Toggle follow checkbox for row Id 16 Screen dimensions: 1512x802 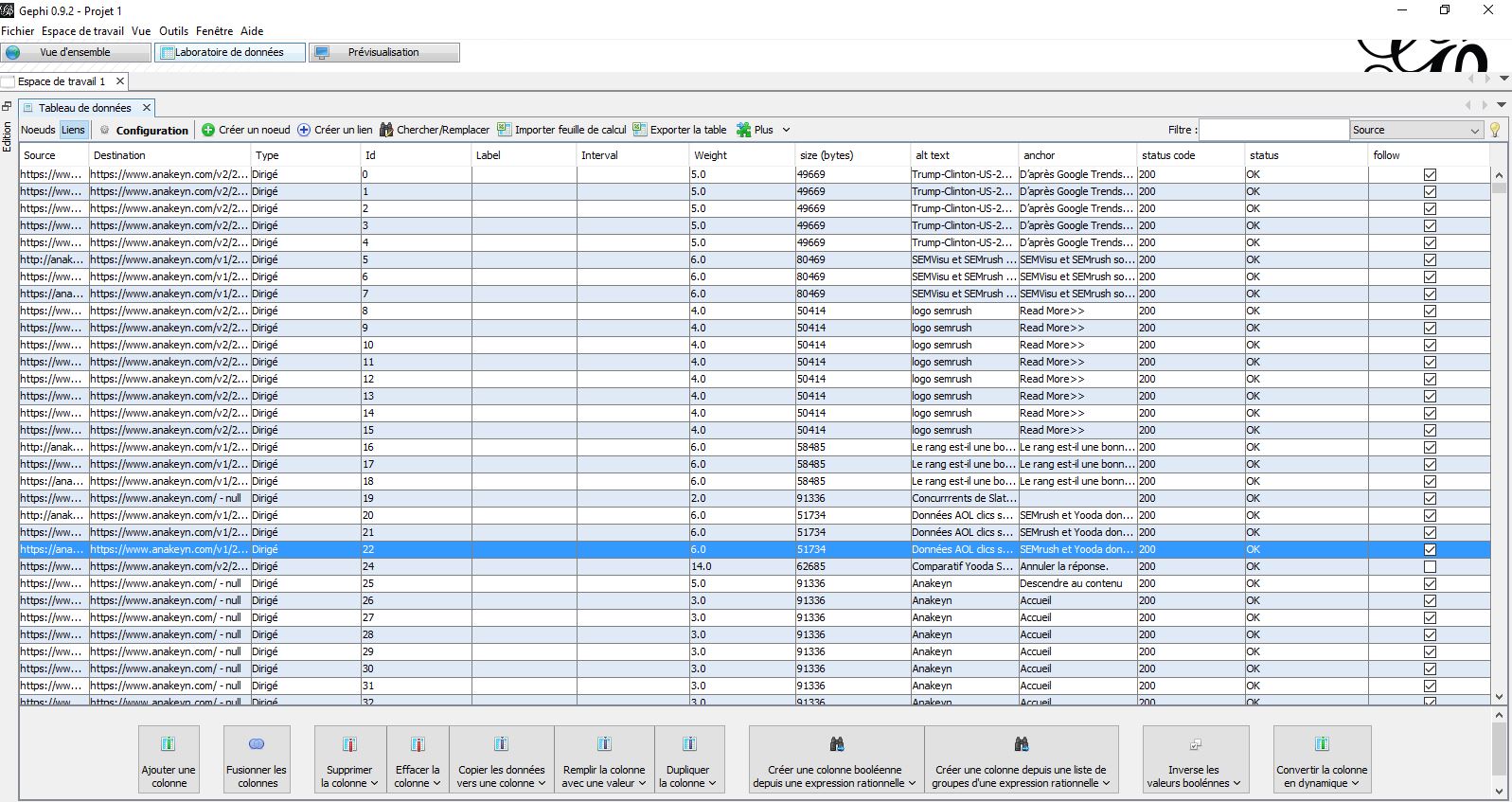click(1430, 447)
